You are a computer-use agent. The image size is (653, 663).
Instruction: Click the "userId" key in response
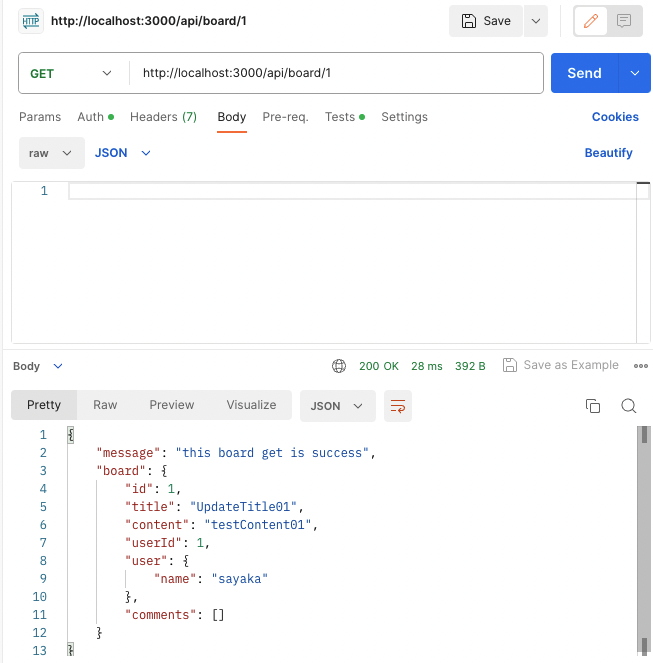(x=153, y=542)
